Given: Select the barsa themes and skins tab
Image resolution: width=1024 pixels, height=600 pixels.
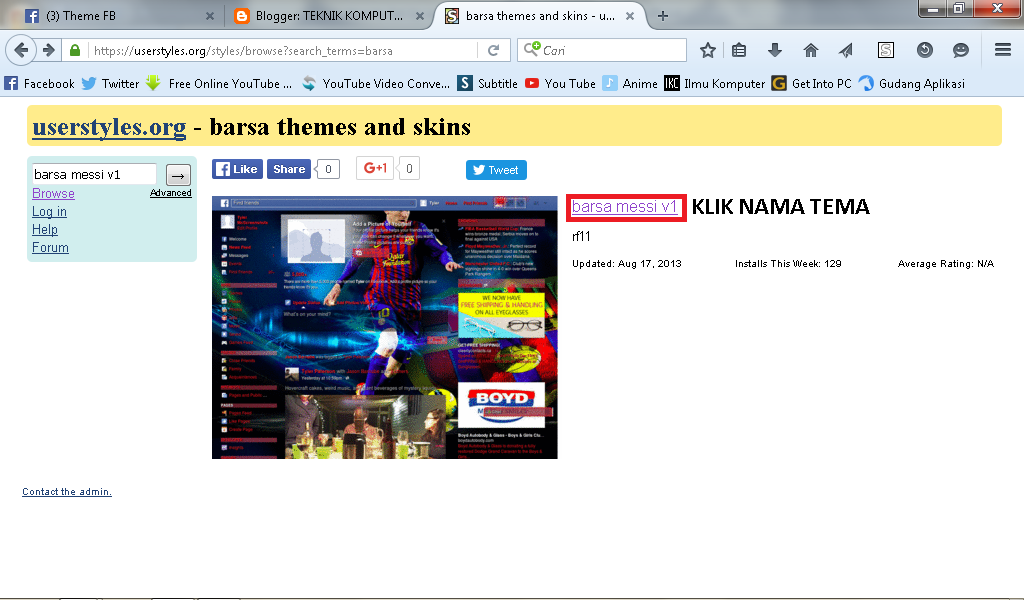Looking at the screenshot, I should click(x=539, y=16).
